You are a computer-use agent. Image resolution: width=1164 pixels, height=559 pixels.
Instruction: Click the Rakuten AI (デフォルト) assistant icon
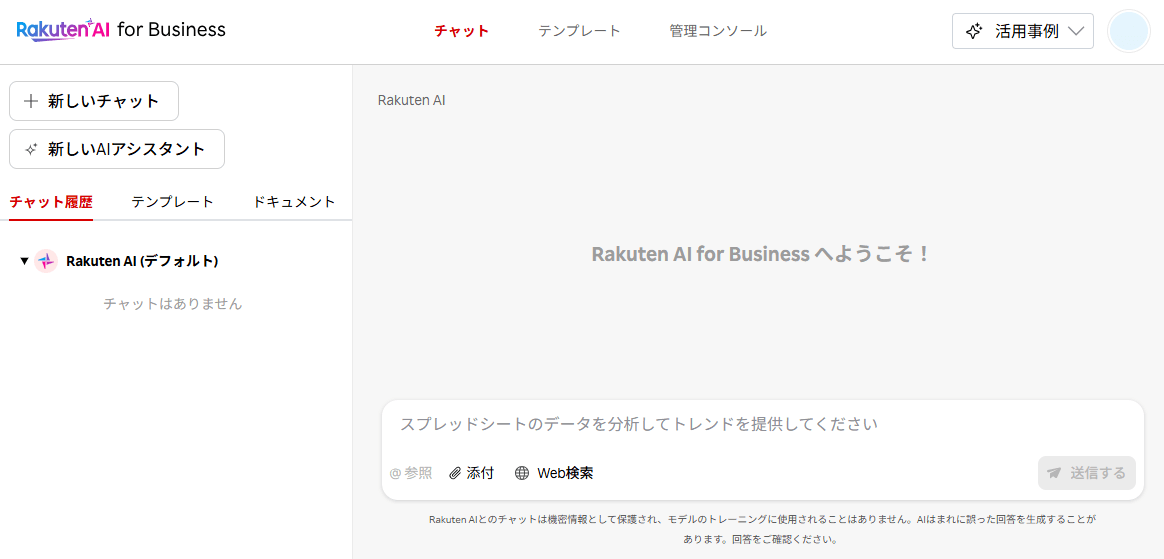(46, 261)
